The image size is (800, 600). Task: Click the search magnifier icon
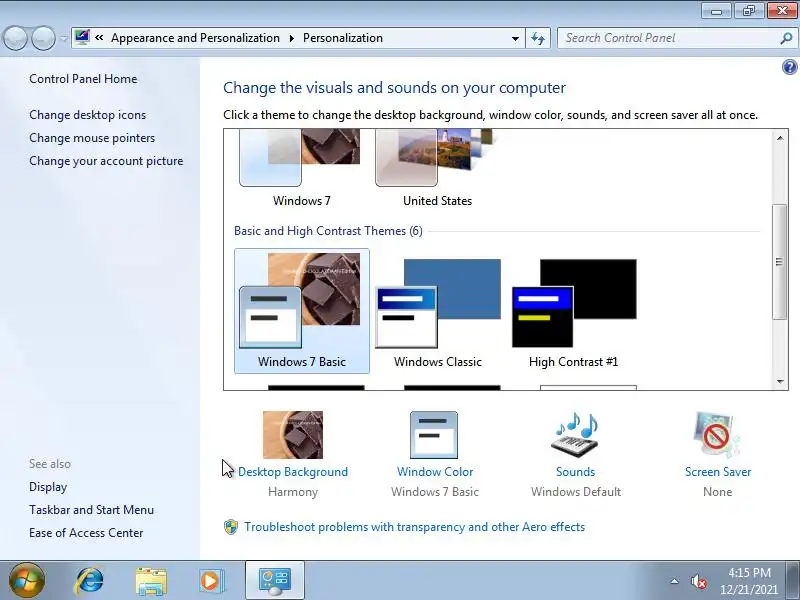coord(786,38)
